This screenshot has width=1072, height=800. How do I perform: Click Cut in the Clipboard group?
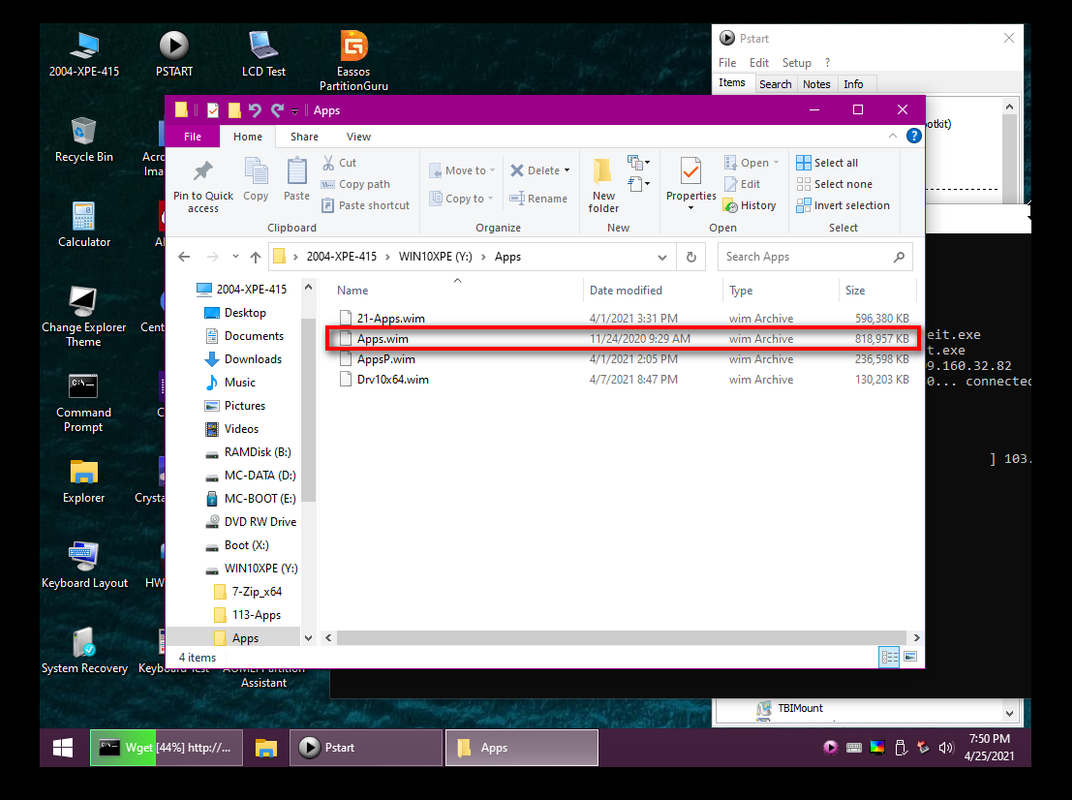340,163
